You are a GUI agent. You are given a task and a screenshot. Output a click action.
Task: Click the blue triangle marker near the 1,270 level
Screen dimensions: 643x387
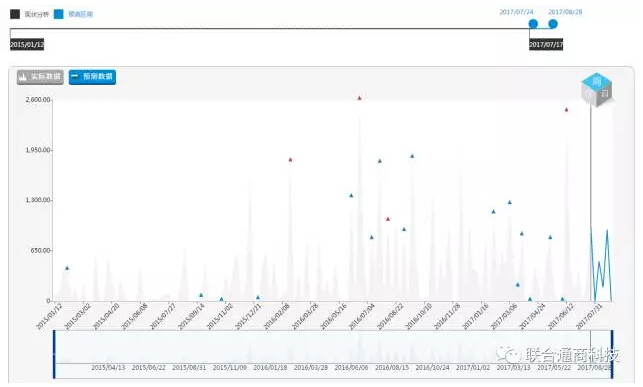[510, 203]
